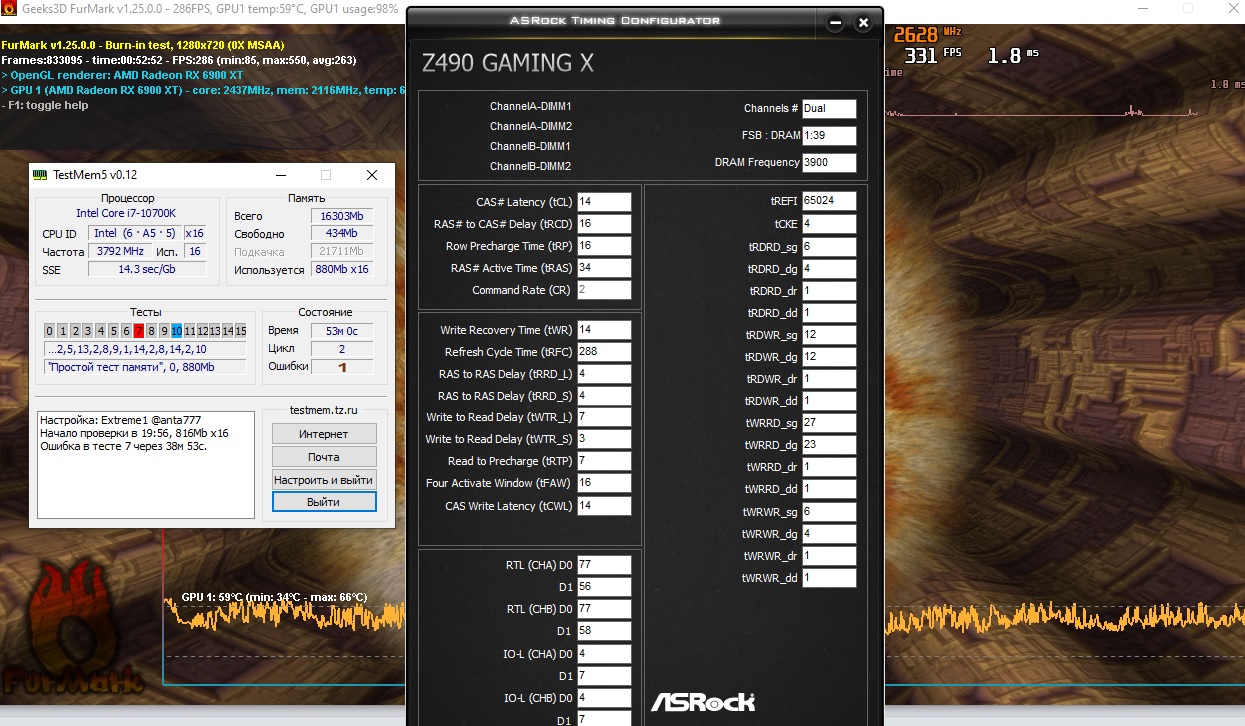Viewport: 1245px width, 726px height.
Task: Click the RAS# Active Time (tRAS) field
Action: click(604, 268)
